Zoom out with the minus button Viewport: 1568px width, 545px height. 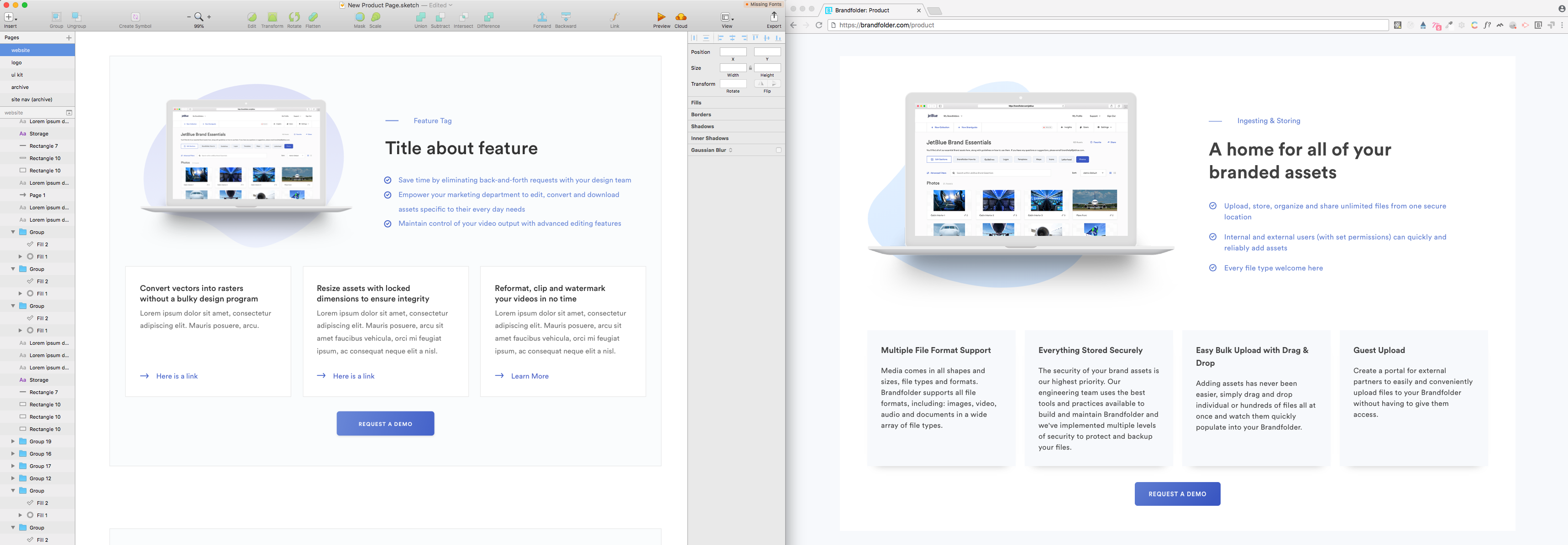(189, 17)
